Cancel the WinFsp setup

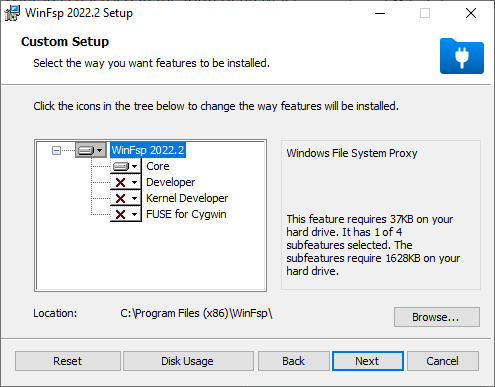443,361
